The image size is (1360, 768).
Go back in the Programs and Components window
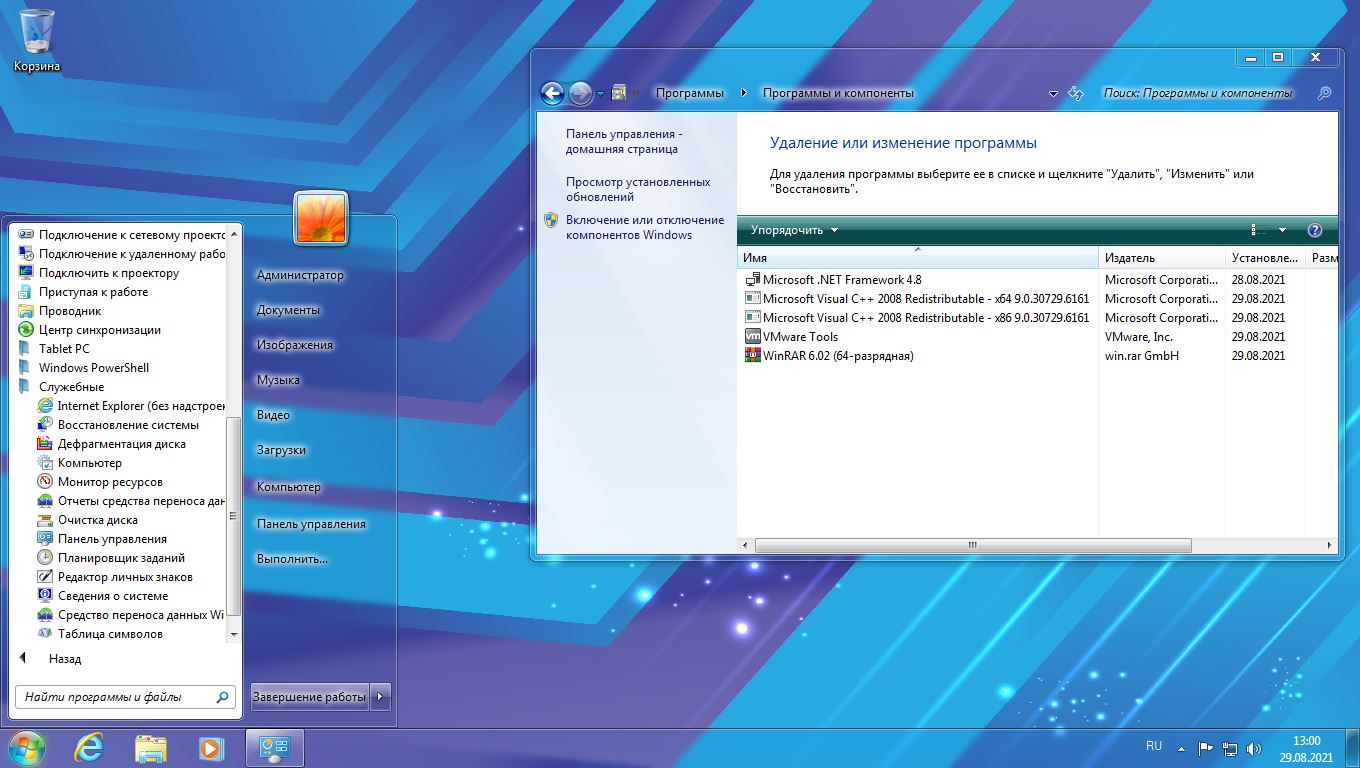552,93
